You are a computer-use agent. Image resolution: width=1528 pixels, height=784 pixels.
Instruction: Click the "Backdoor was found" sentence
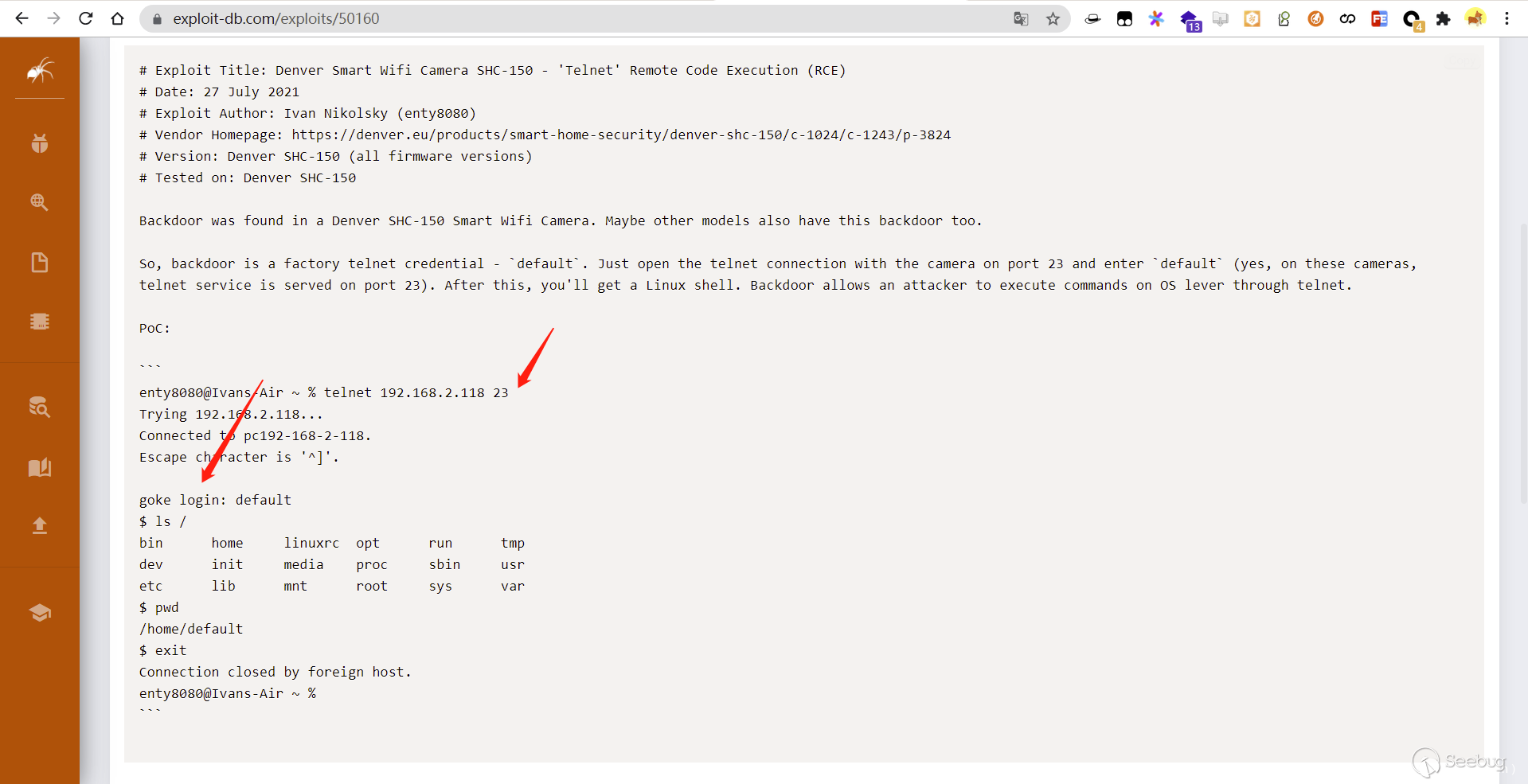[x=561, y=220]
